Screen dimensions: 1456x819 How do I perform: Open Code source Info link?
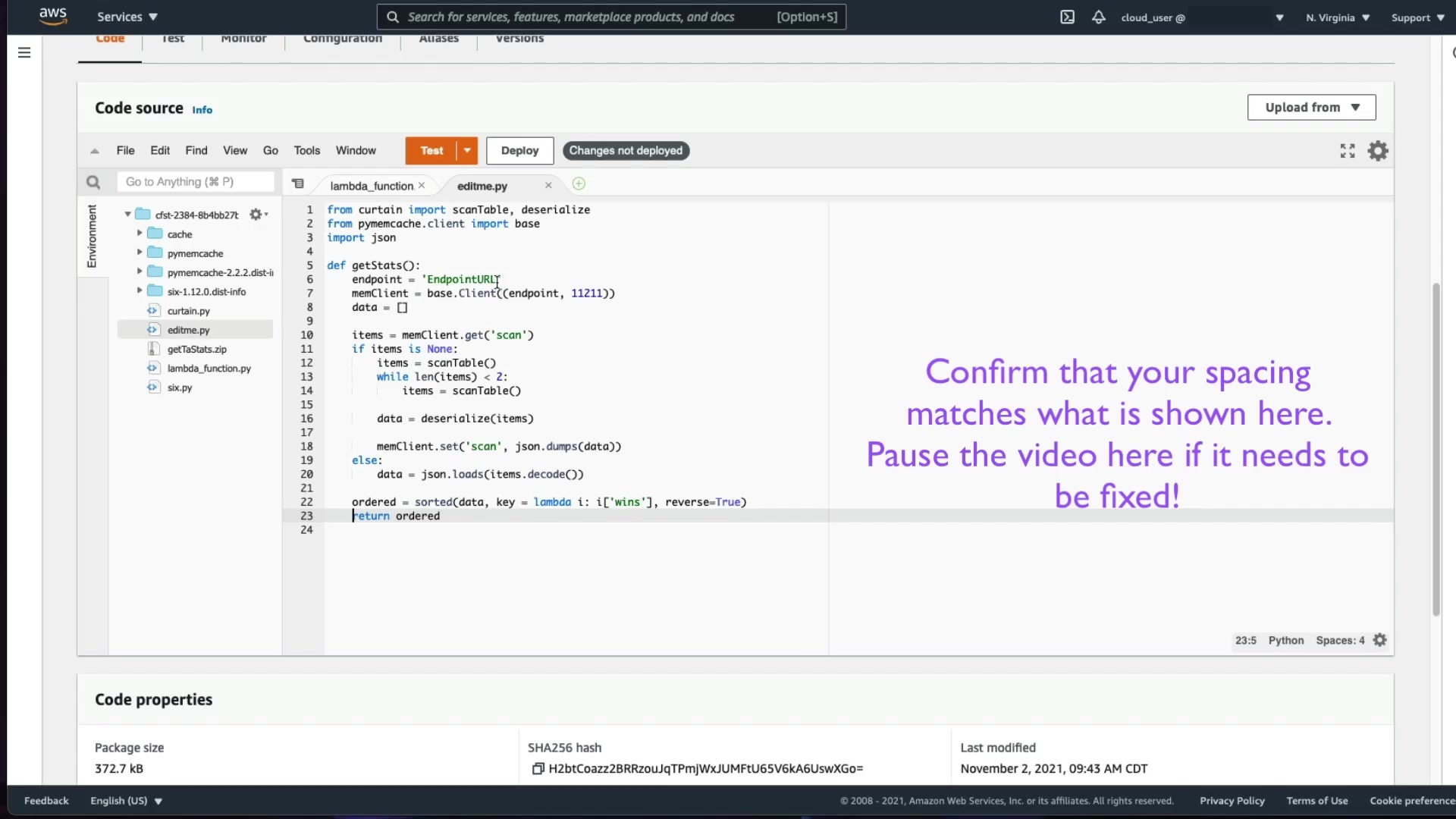click(x=202, y=110)
